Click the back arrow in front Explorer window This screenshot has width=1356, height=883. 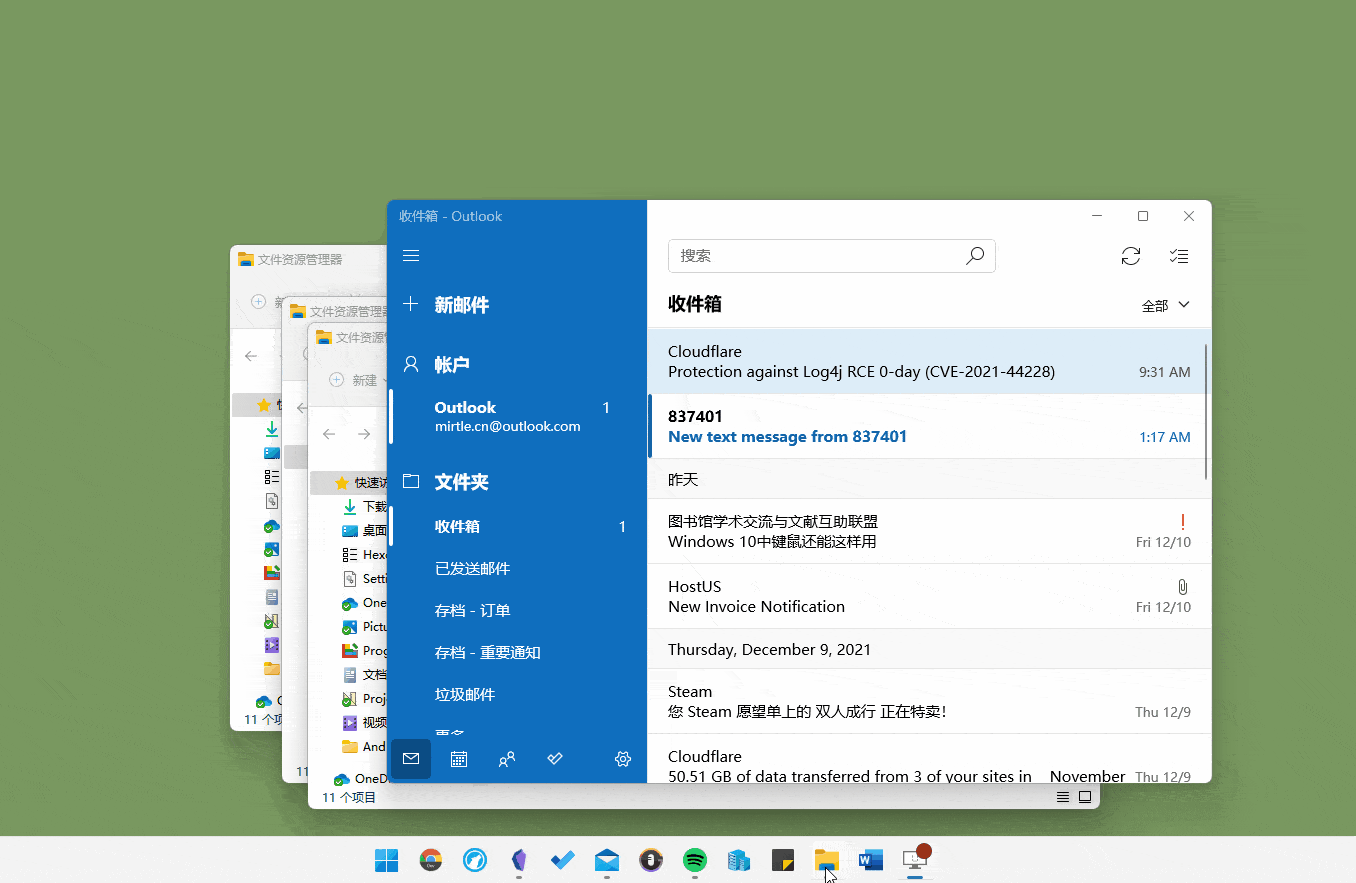pos(329,434)
